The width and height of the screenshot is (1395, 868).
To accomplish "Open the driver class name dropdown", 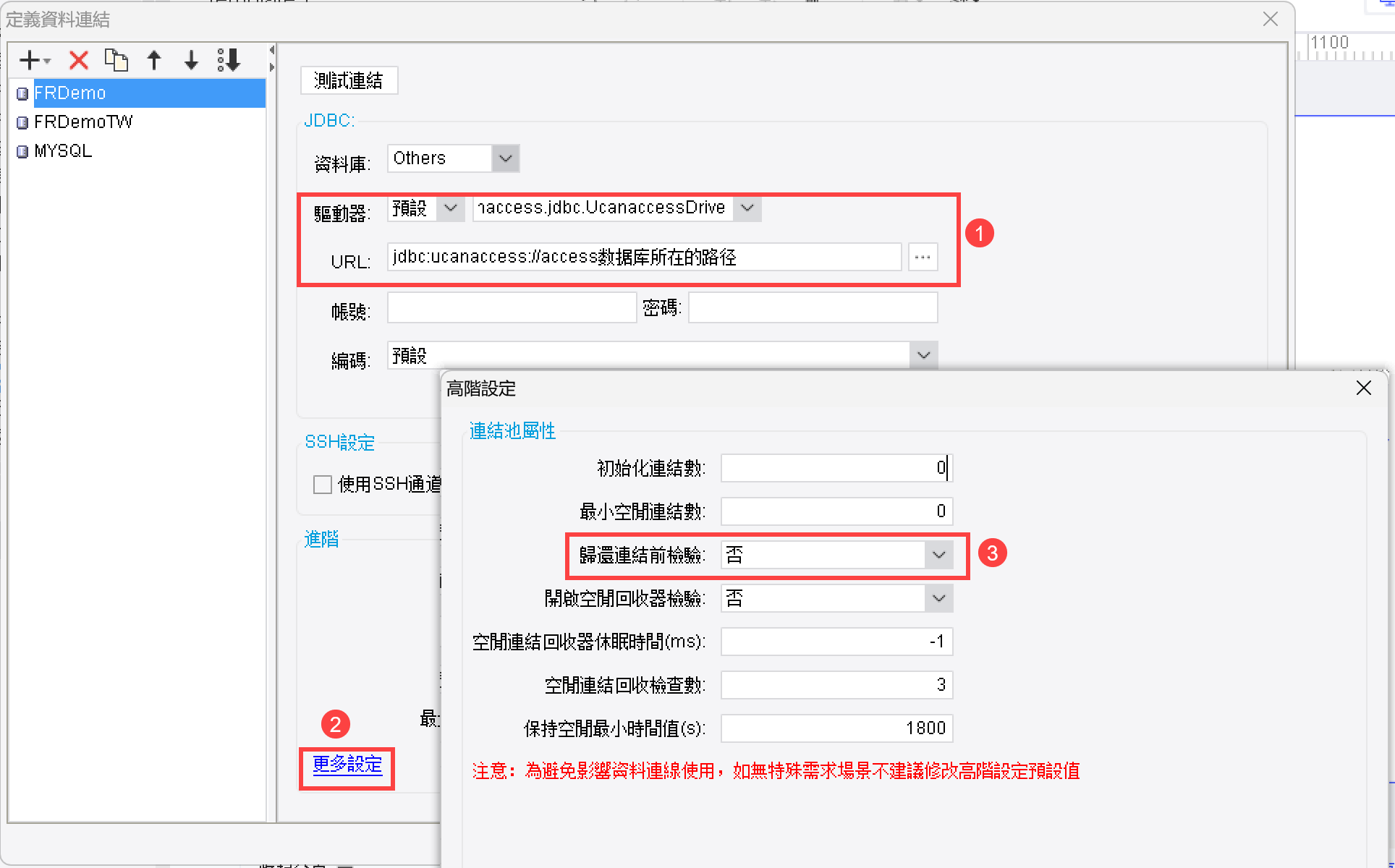I will [x=747, y=208].
